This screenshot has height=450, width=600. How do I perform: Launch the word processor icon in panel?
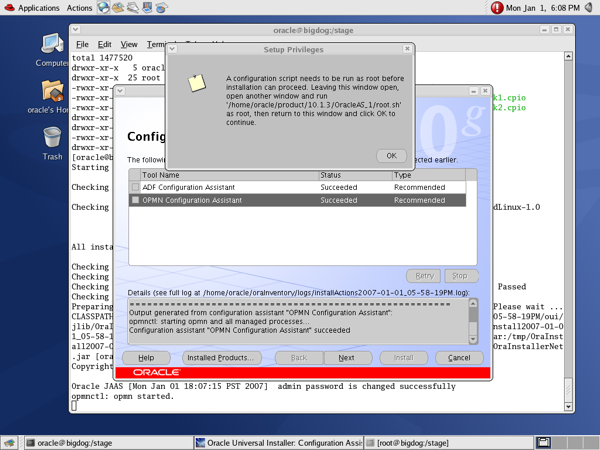133,7
